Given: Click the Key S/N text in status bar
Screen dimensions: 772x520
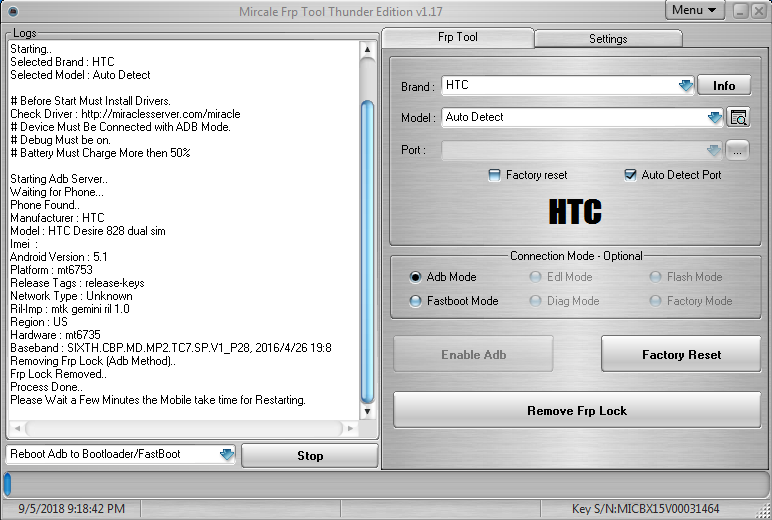Looking at the screenshot, I should tap(645, 509).
